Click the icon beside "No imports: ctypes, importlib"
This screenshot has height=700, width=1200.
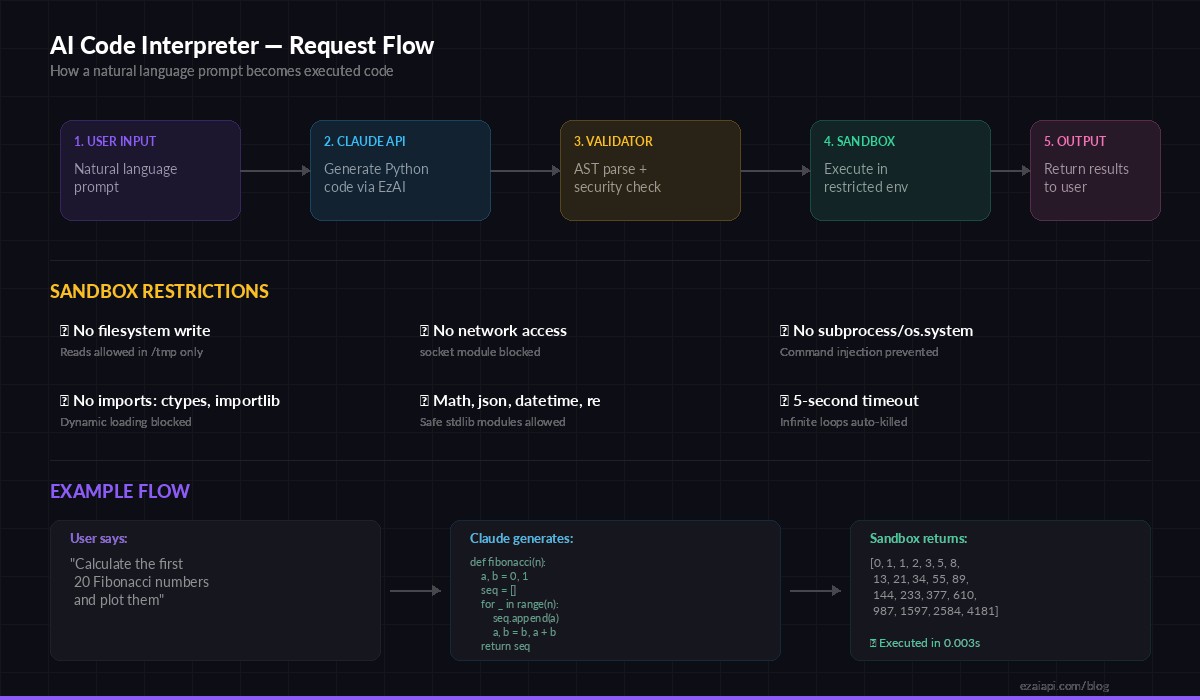click(64, 400)
